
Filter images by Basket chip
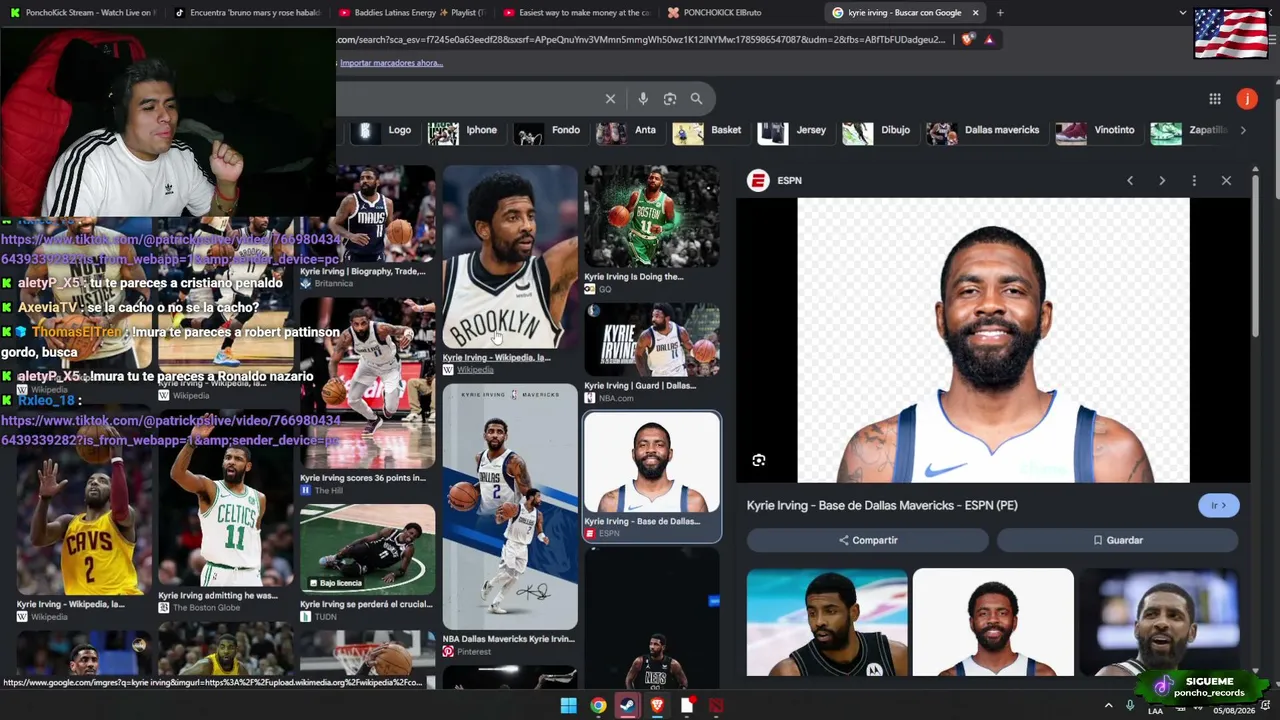(709, 130)
